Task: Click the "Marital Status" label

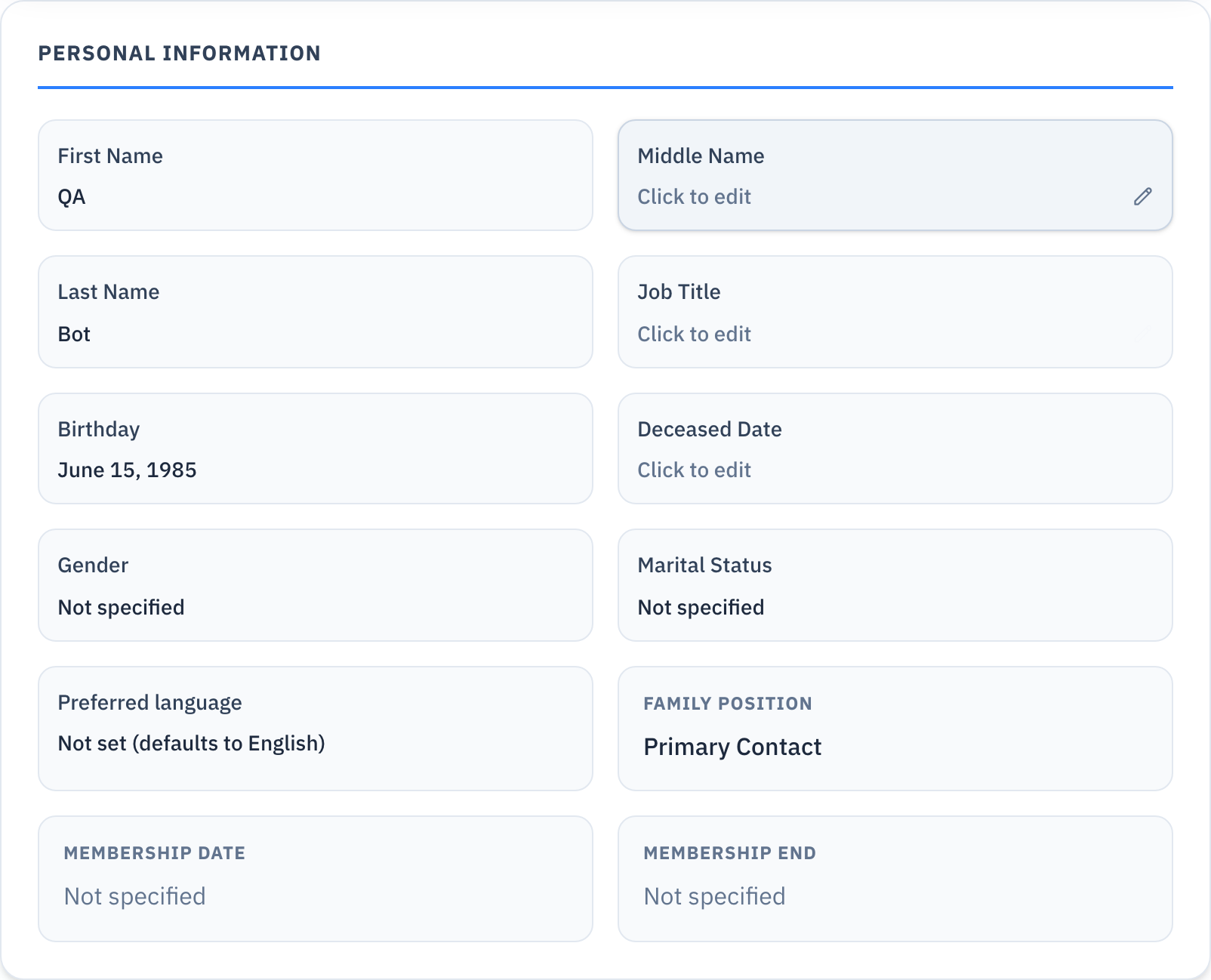Action: coord(704,566)
